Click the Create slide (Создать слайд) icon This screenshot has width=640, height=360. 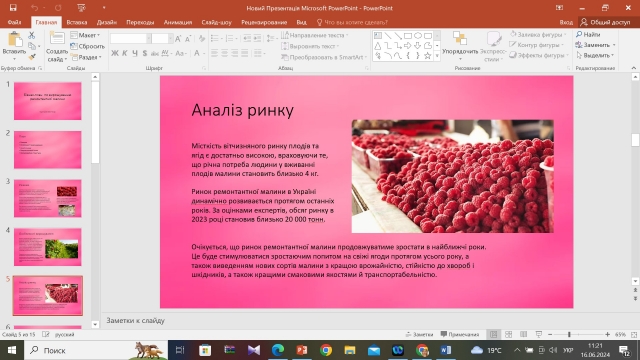click(x=57, y=39)
